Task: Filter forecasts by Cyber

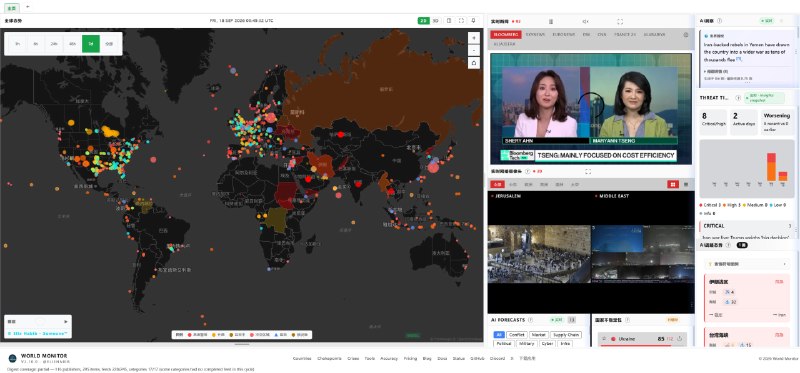Action: tap(547, 343)
